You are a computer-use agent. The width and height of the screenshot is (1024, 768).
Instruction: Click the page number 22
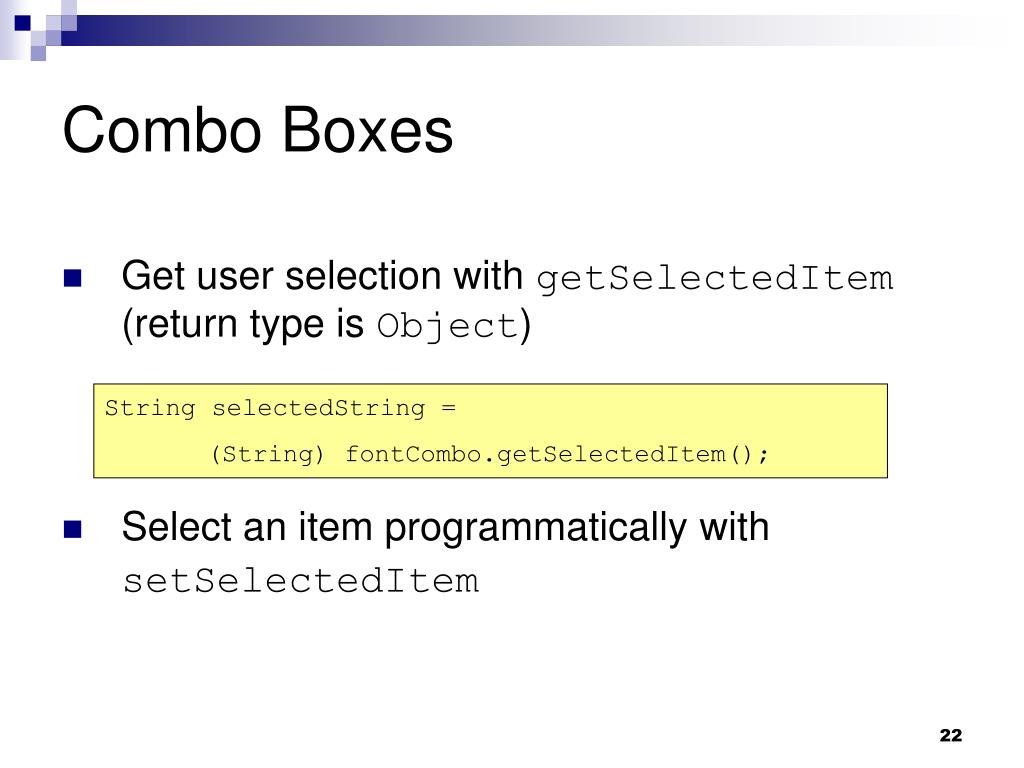[x=951, y=735]
